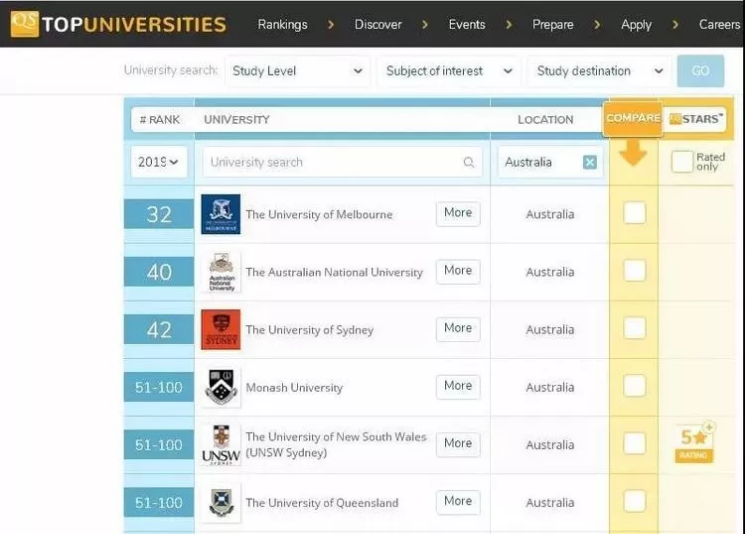The height and width of the screenshot is (534, 745).
Task: Click the University of Sydney logo
Action: tap(221, 329)
